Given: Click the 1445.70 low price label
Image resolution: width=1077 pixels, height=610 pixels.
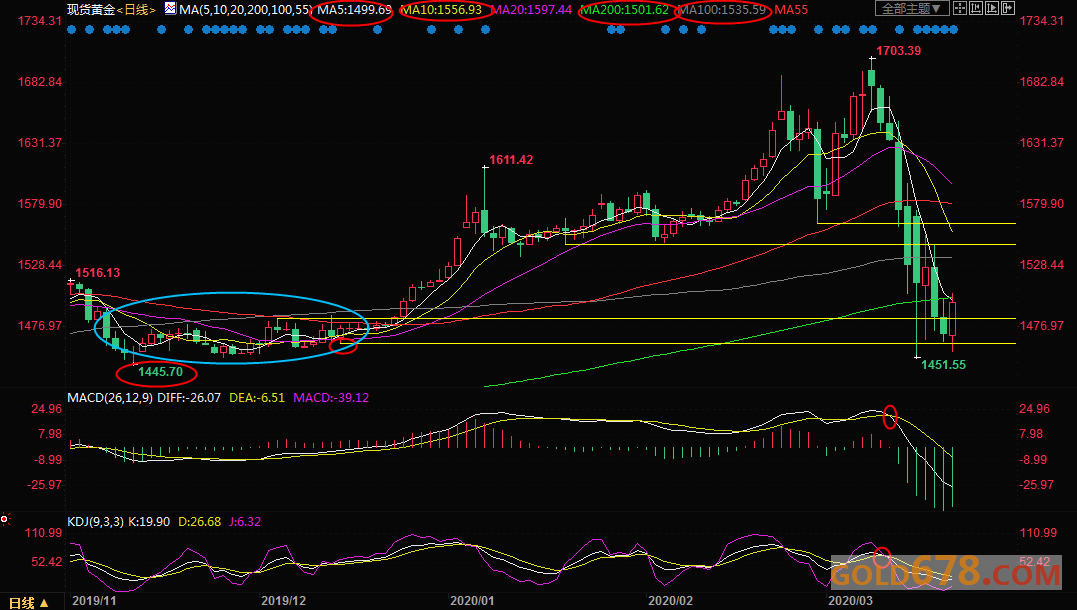Looking at the screenshot, I should click(161, 372).
